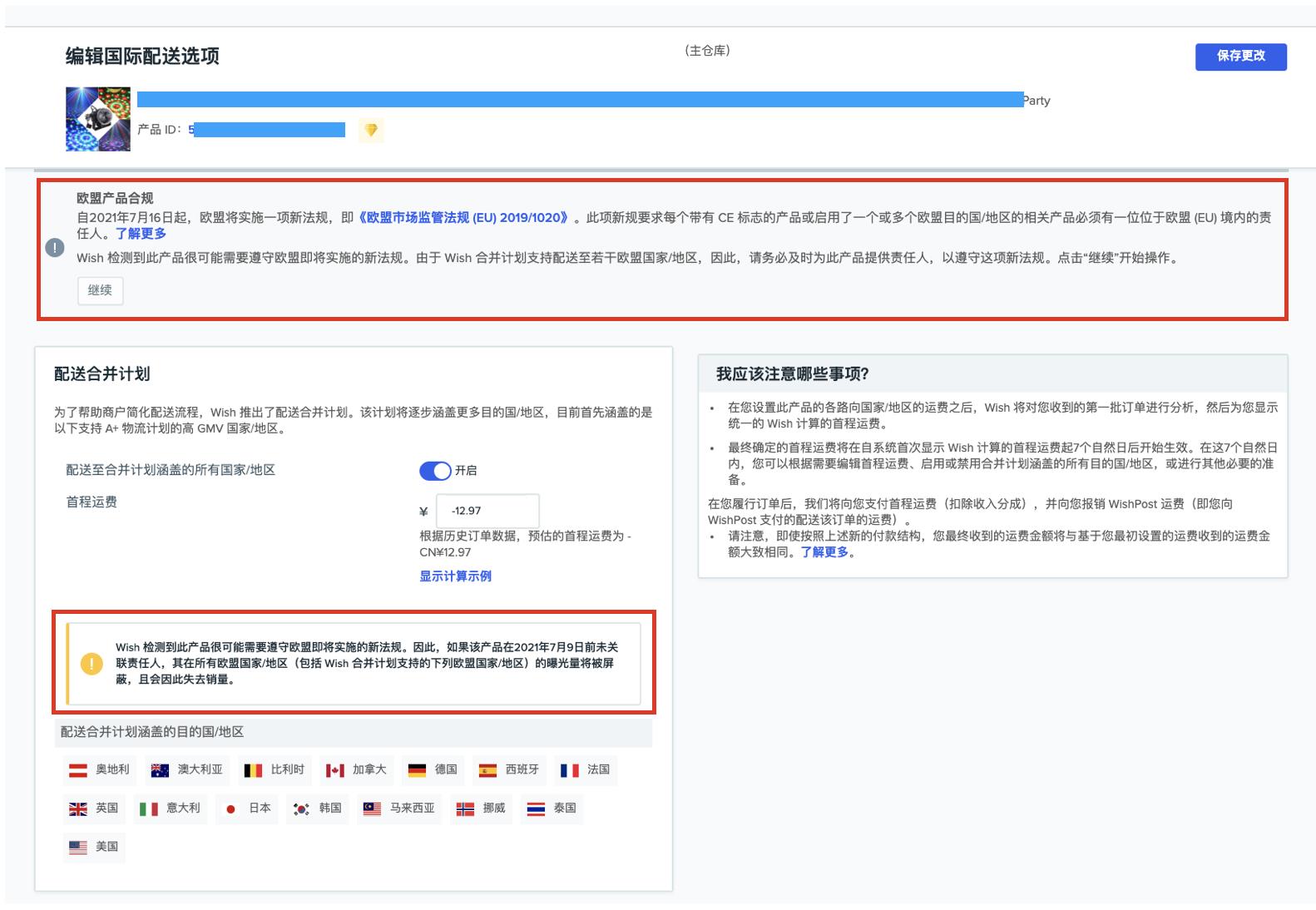Click 了解更多 link in the EU compliance notice

tap(141, 234)
